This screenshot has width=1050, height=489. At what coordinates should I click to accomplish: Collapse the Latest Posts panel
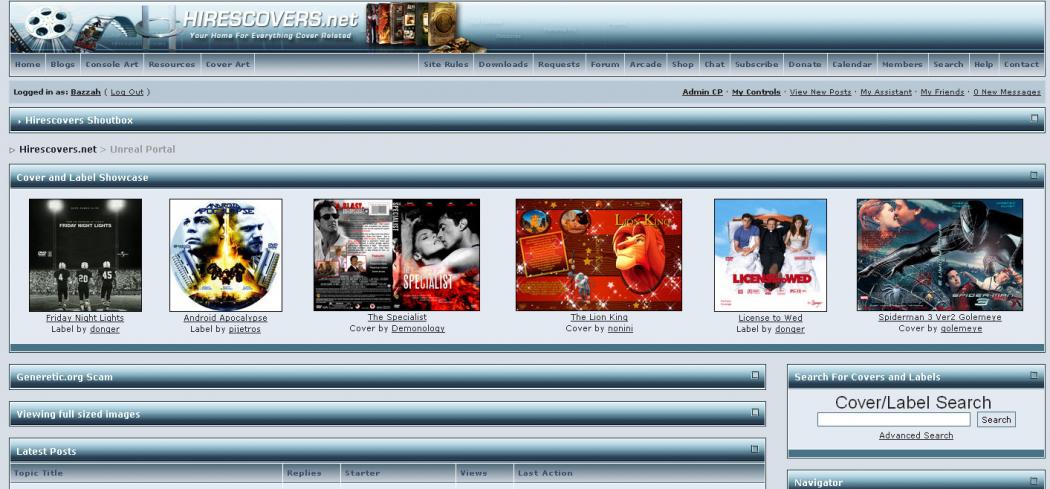[x=756, y=450]
